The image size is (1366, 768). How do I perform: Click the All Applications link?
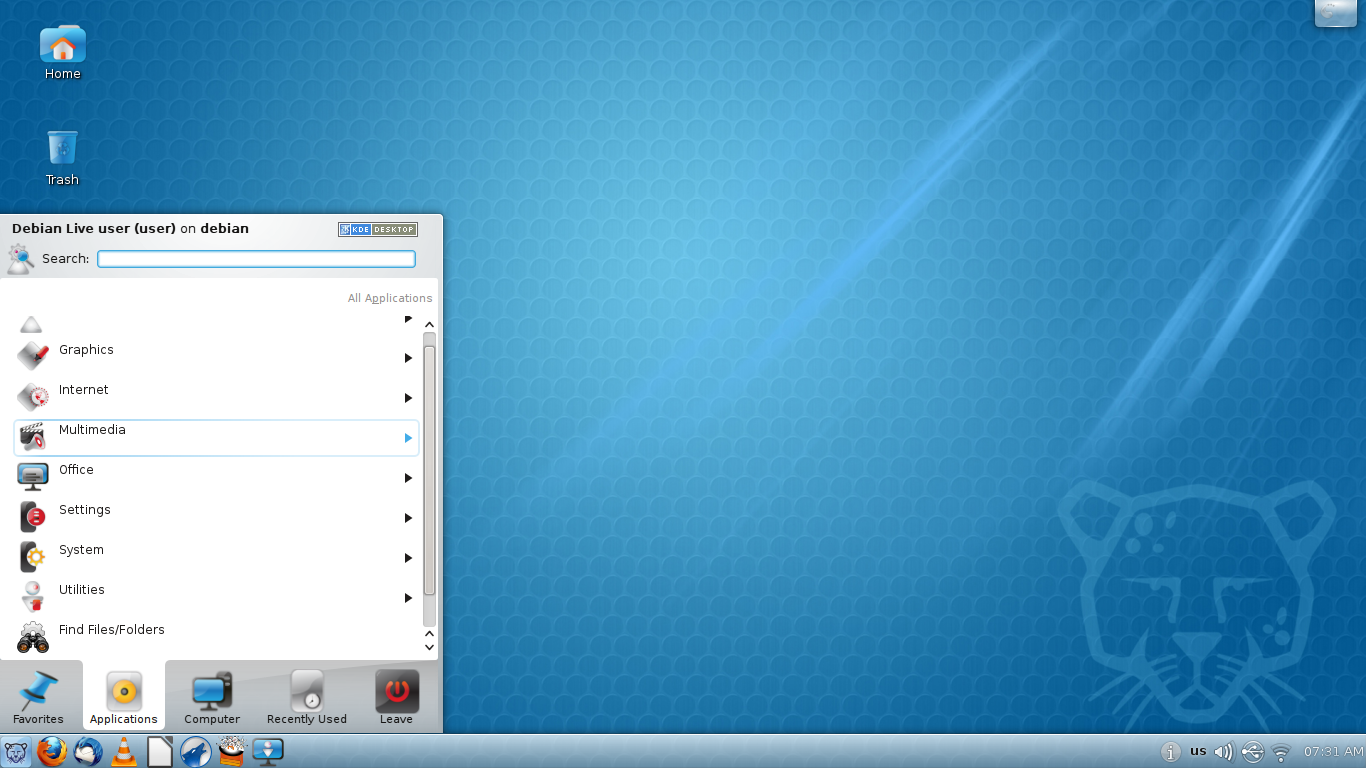click(390, 297)
